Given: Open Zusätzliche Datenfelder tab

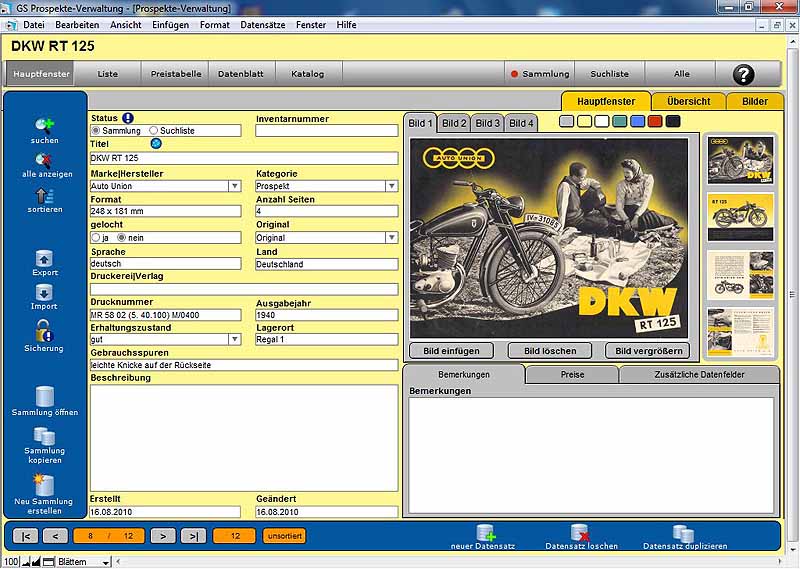Looking at the screenshot, I should tap(699, 375).
